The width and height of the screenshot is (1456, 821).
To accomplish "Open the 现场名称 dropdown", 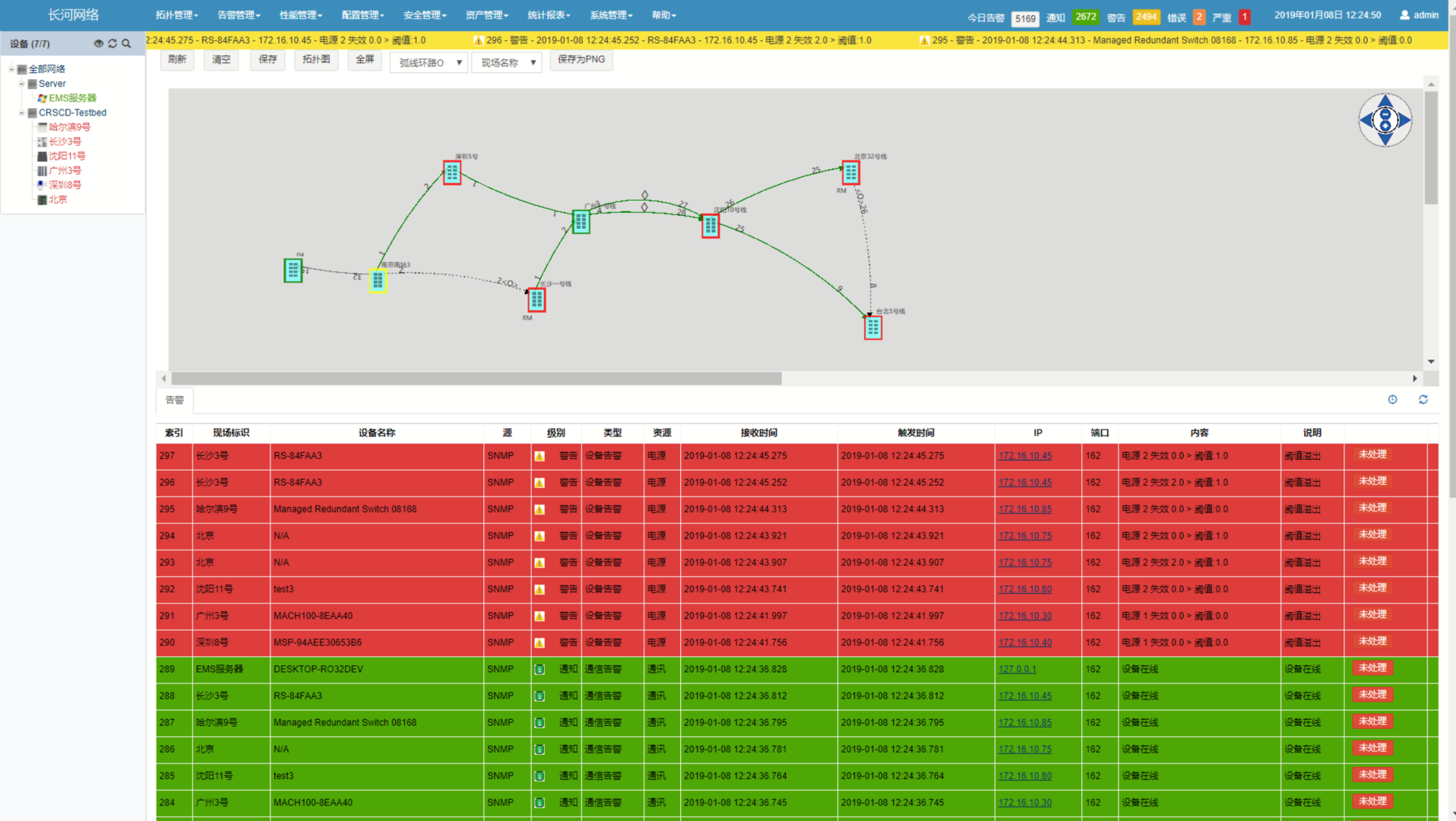I will pos(507,62).
